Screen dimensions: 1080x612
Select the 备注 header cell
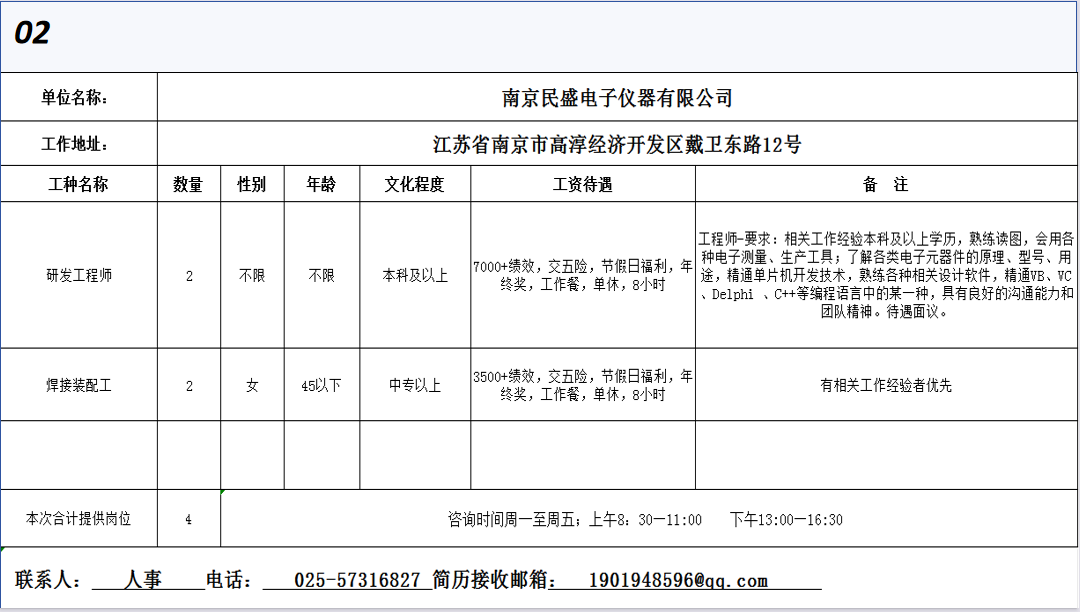[x=886, y=185]
